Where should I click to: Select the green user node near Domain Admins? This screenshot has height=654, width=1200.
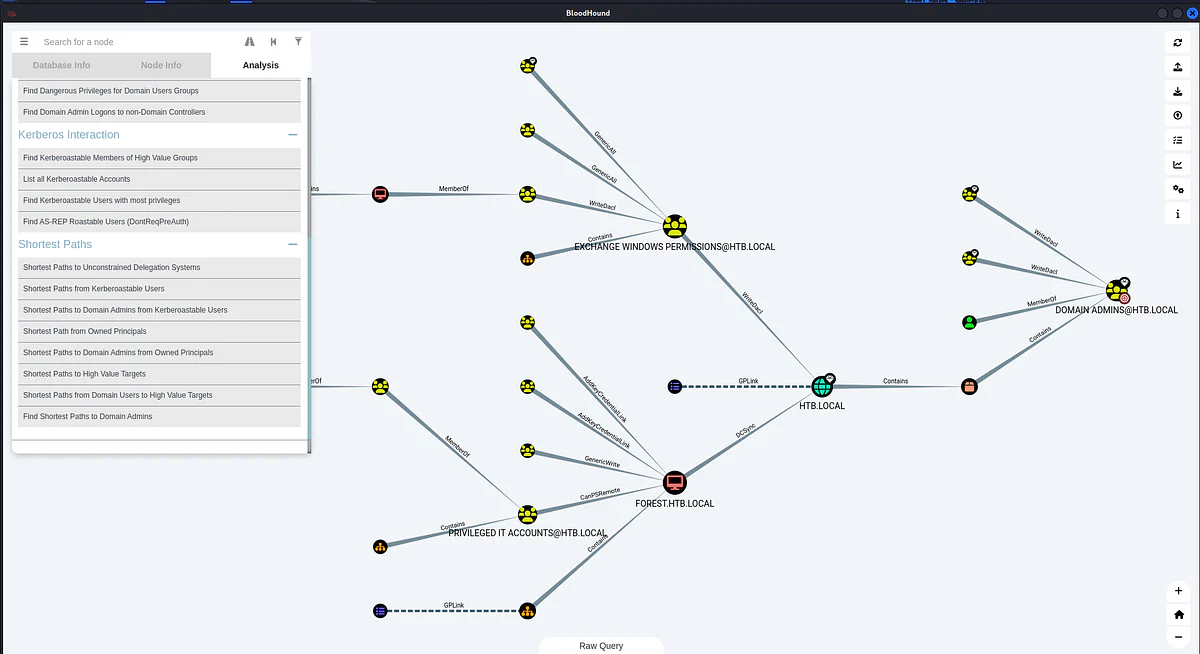(x=969, y=322)
